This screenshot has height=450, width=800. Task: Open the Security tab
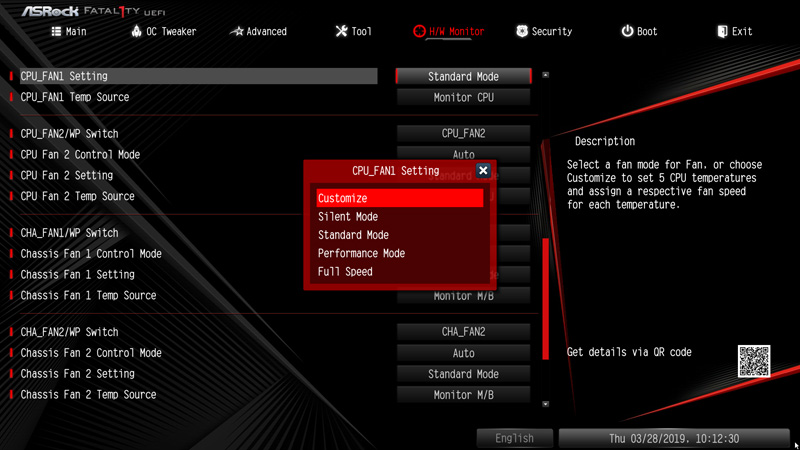(x=544, y=32)
